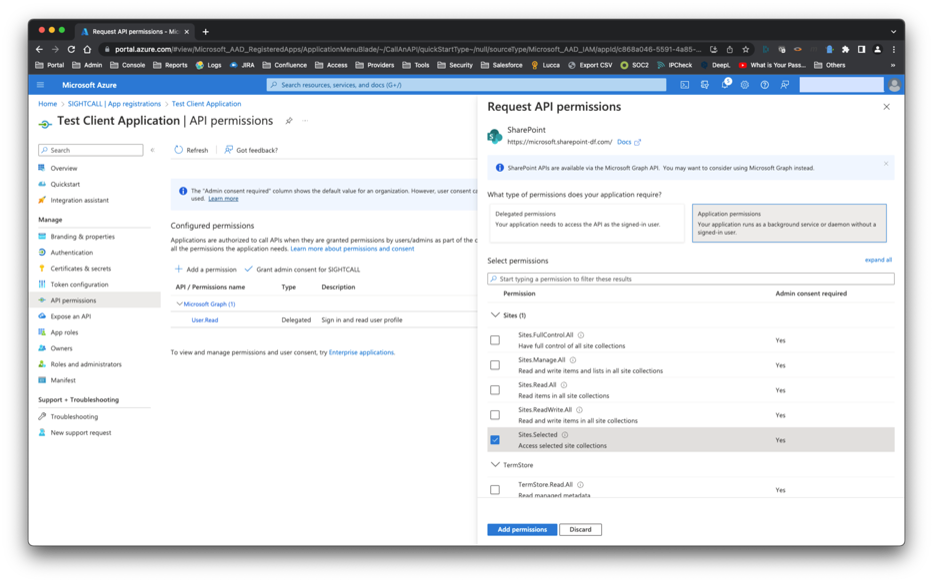
Task: Open the Enterprise applications link
Action: pyautogui.click(x=361, y=352)
